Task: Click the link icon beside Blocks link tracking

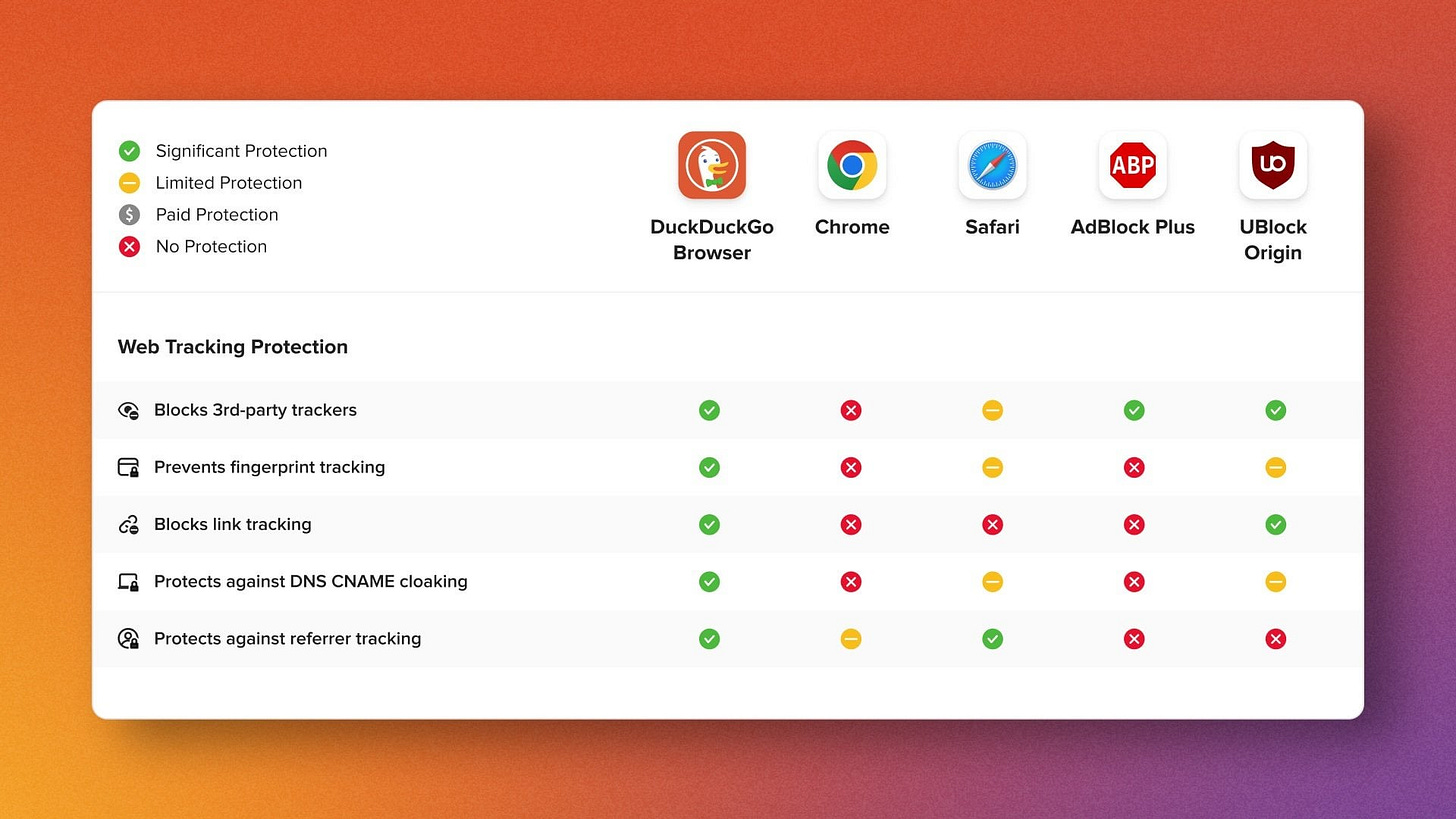Action: click(128, 524)
